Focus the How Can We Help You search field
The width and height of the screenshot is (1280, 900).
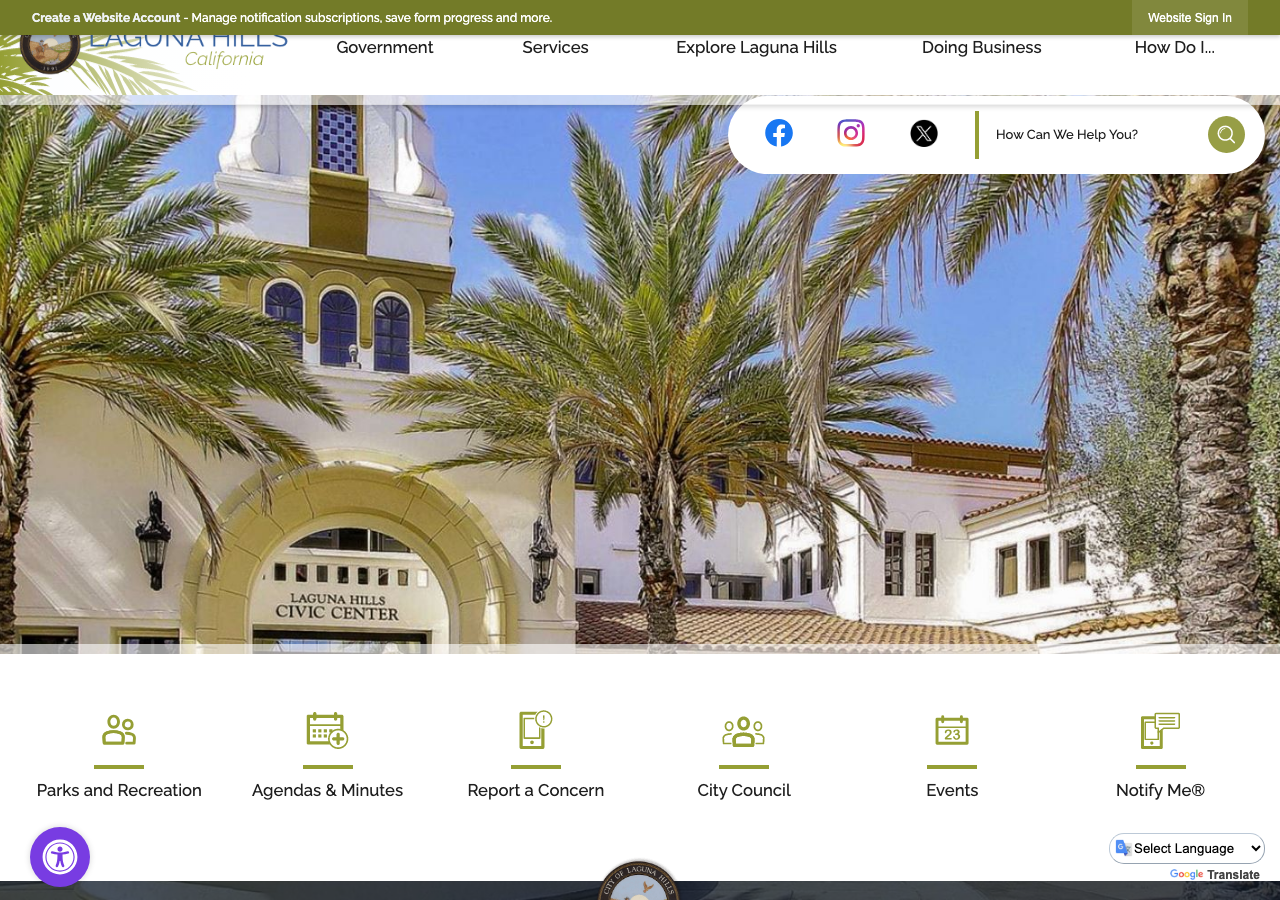[x=1093, y=134]
